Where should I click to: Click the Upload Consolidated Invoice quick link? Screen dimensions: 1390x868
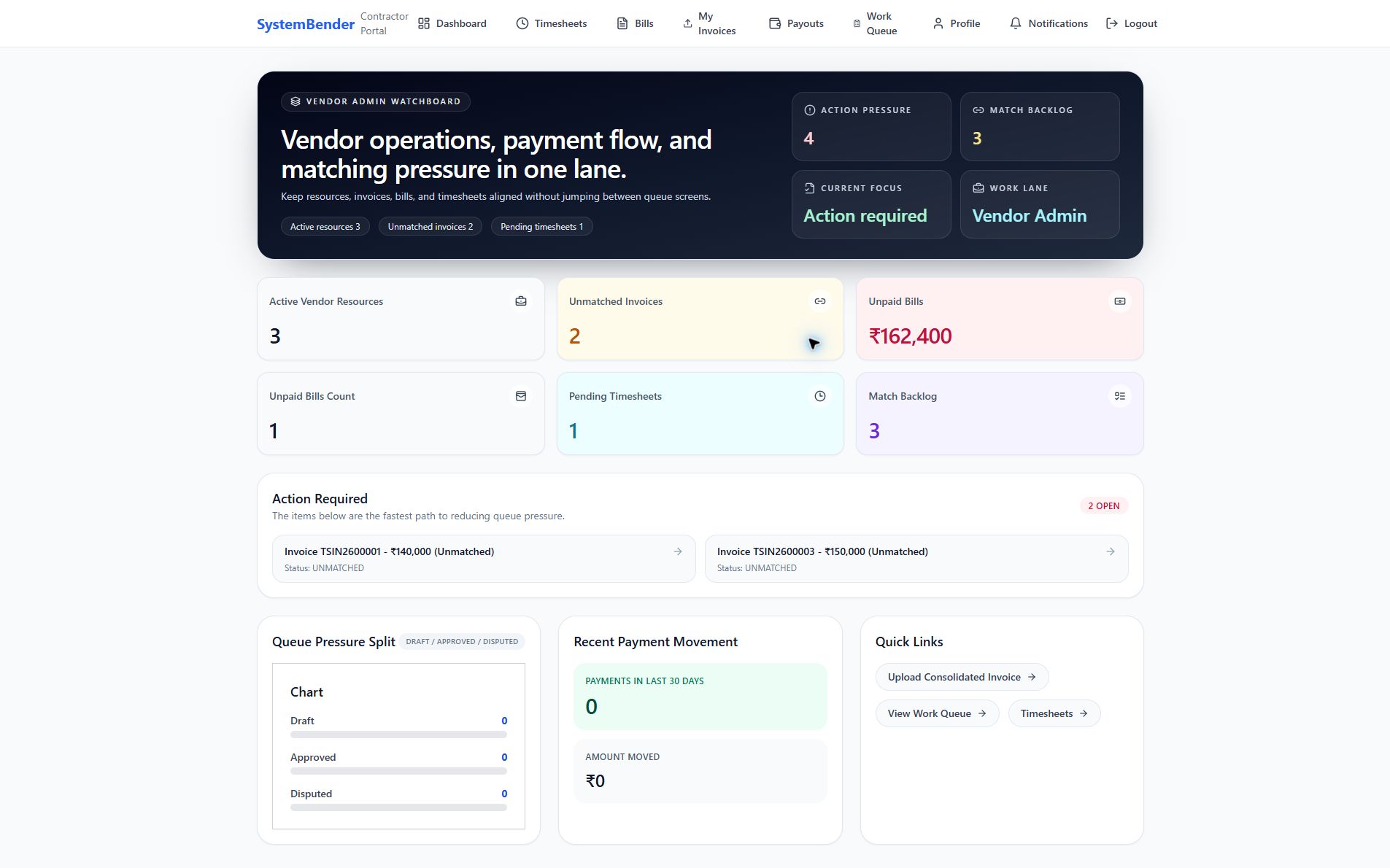tap(962, 677)
